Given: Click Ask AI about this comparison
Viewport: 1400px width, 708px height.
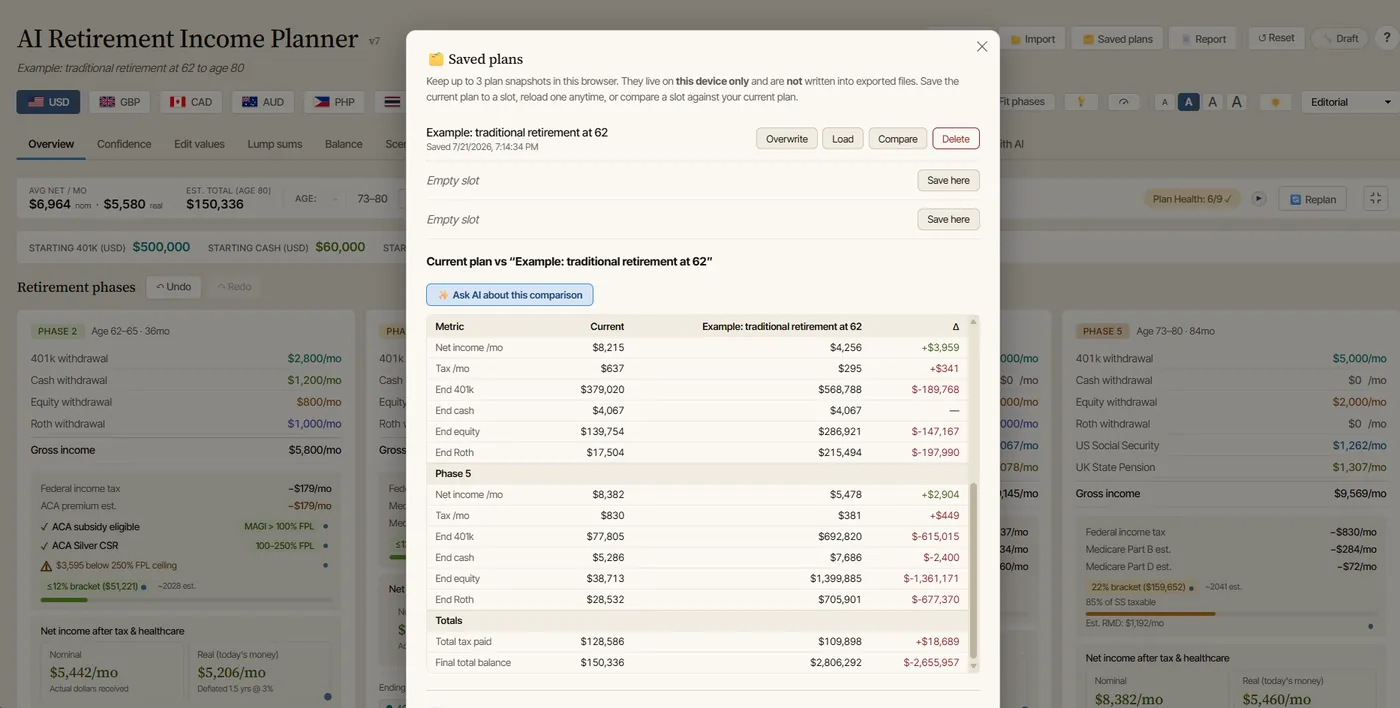Looking at the screenshot, I should click(510, 295).
